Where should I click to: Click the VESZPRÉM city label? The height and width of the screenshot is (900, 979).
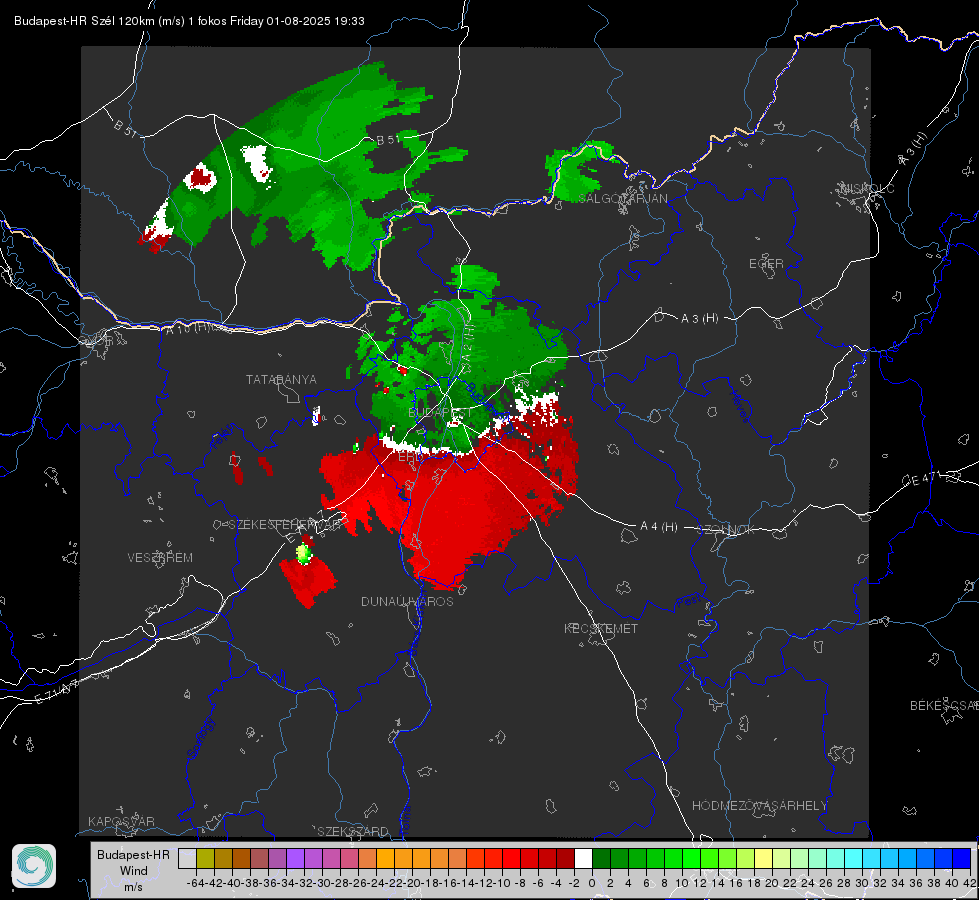[160, 557]
